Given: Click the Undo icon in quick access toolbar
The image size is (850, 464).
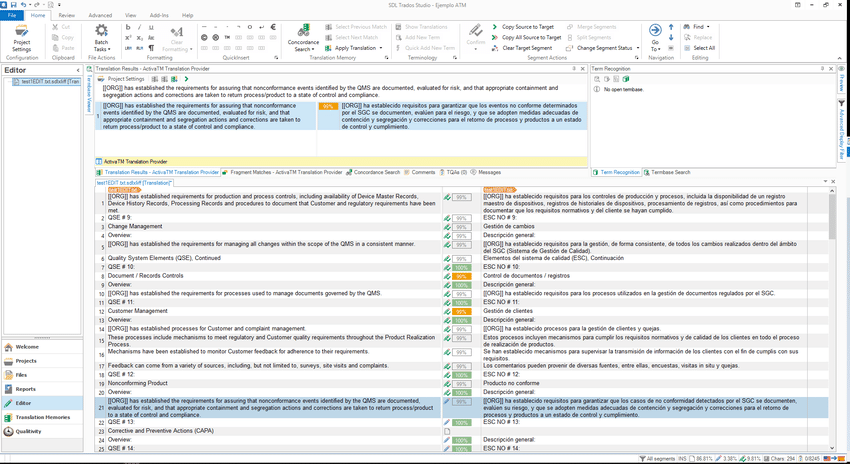Looking at the screenshot, I should (23, 4).
